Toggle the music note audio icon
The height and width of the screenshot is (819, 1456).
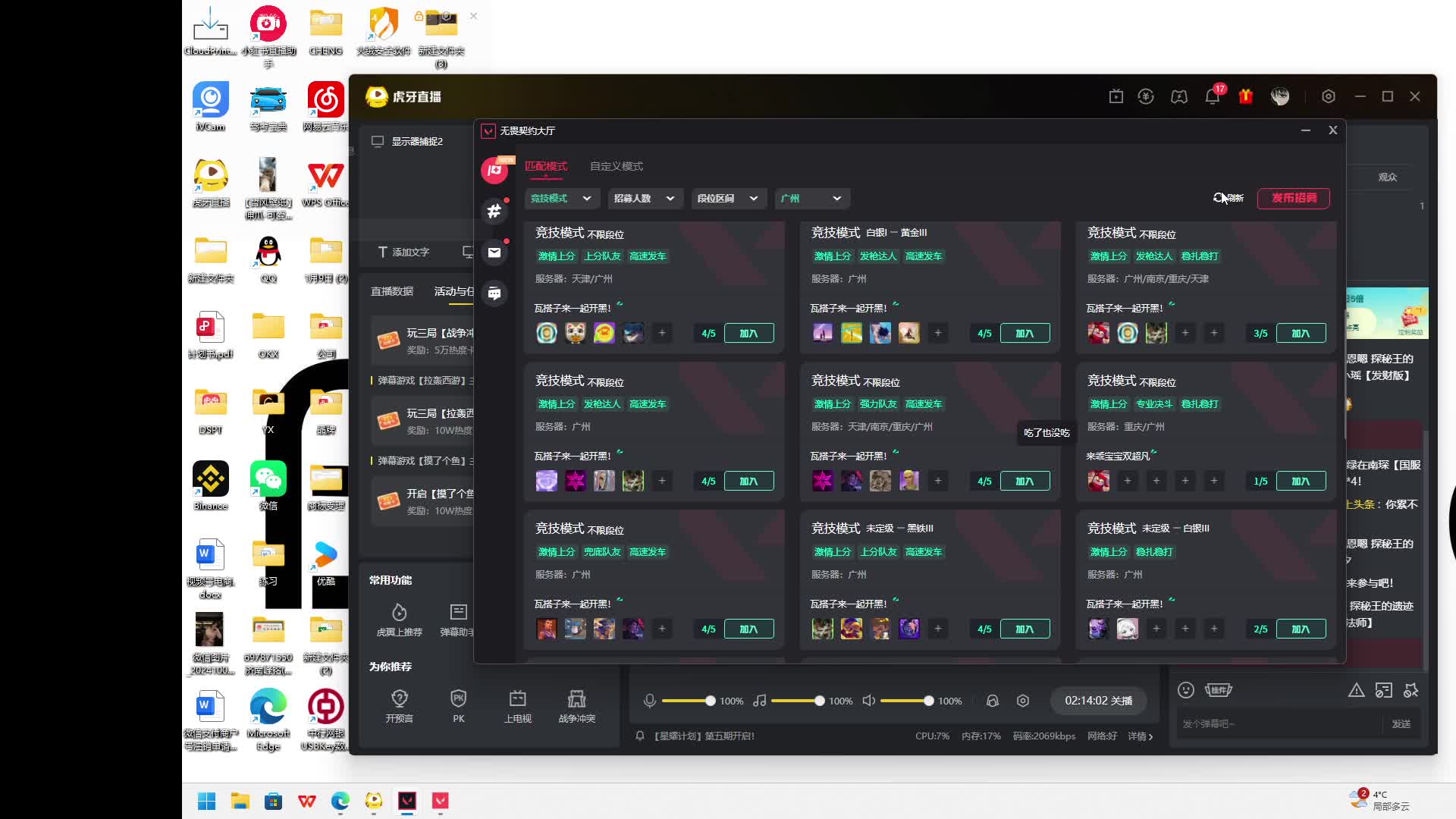760,701
